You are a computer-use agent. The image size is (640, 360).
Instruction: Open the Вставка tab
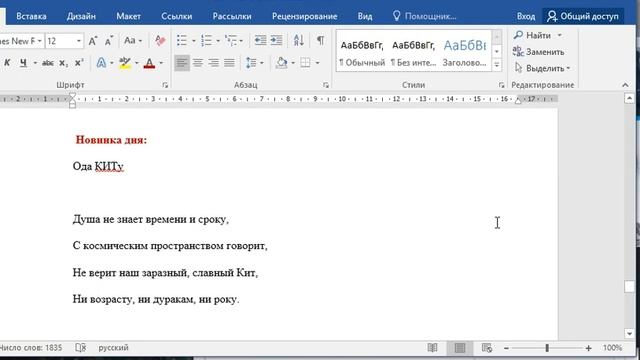click(31, 16)
